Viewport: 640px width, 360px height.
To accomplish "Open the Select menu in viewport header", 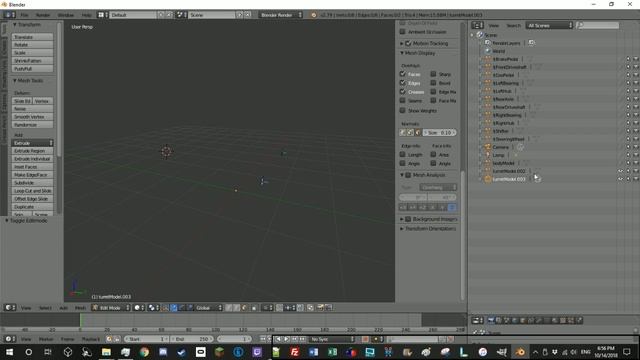I will pyautogui.click(x=45, y=308).
